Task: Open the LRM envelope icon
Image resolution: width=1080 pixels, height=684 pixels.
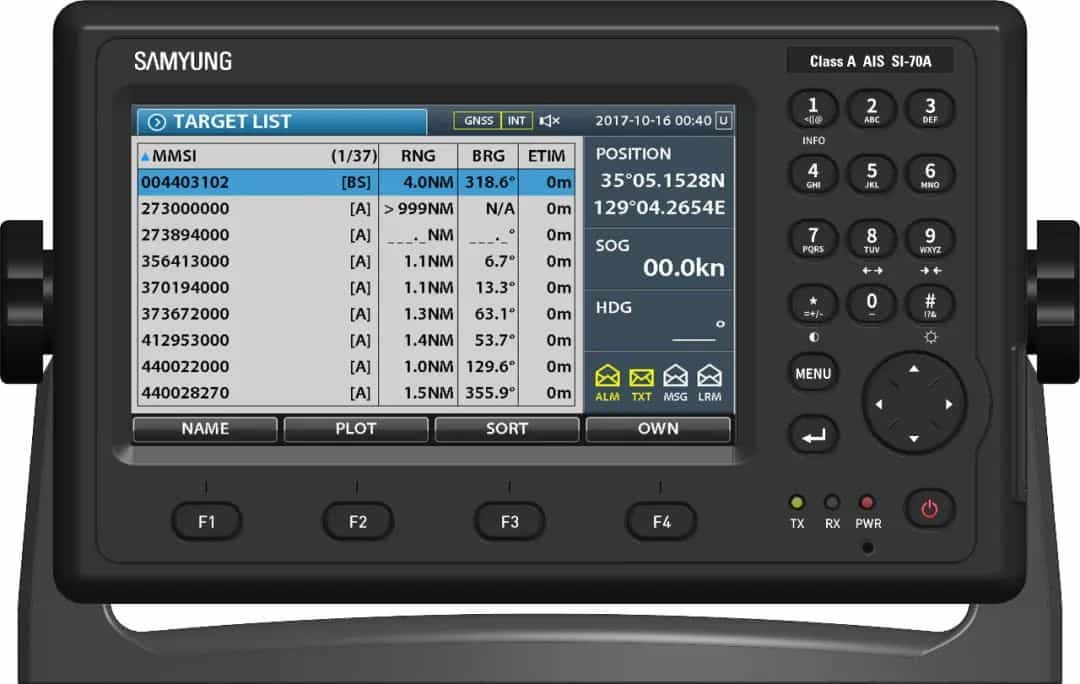Action: click(x=709, y=377)
